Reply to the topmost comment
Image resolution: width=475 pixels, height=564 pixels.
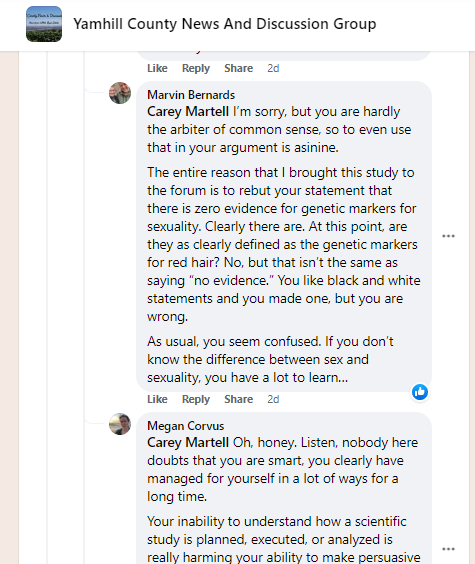(196, 68)
